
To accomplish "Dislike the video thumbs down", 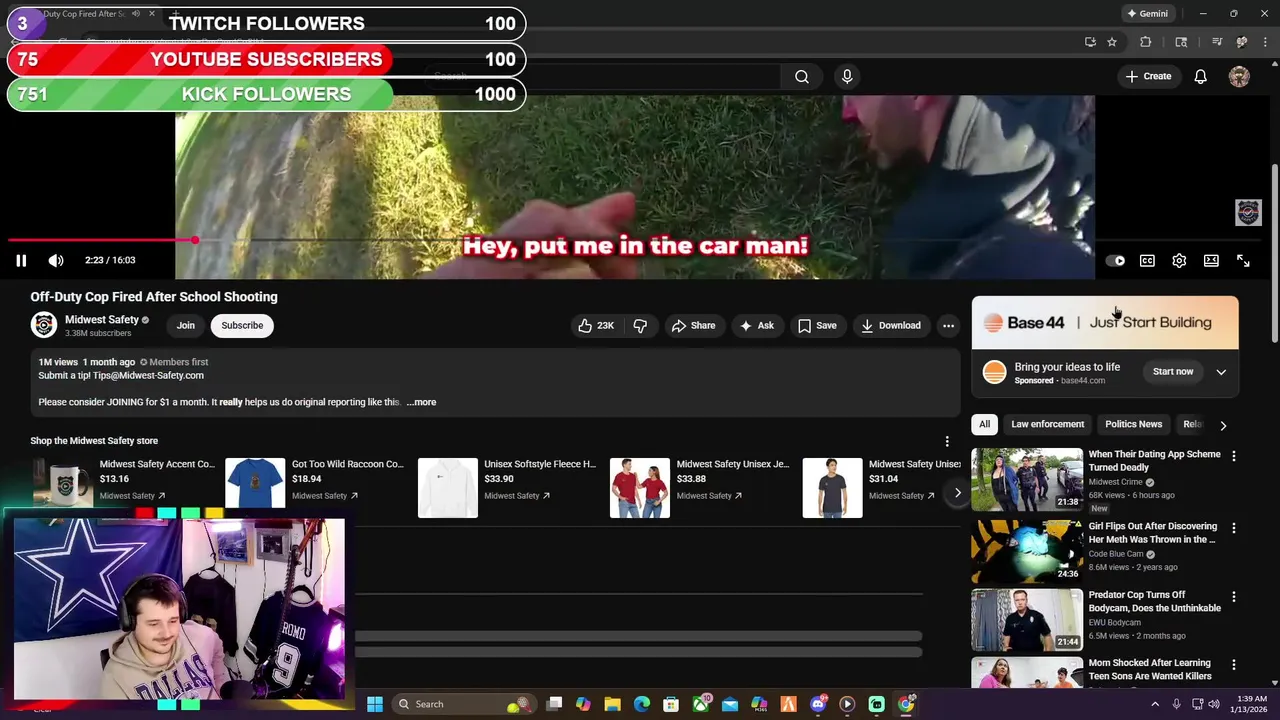I will (640, 325).
